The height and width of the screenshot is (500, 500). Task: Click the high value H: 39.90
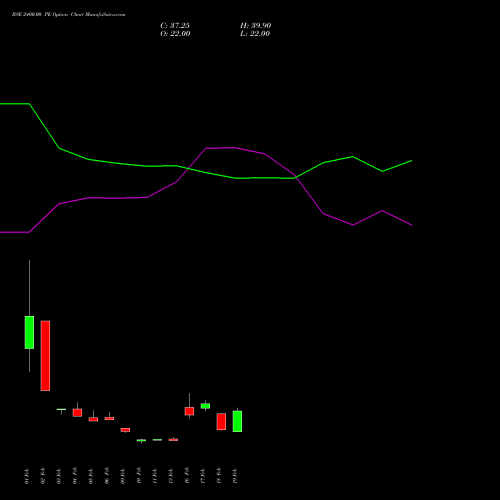256,26
